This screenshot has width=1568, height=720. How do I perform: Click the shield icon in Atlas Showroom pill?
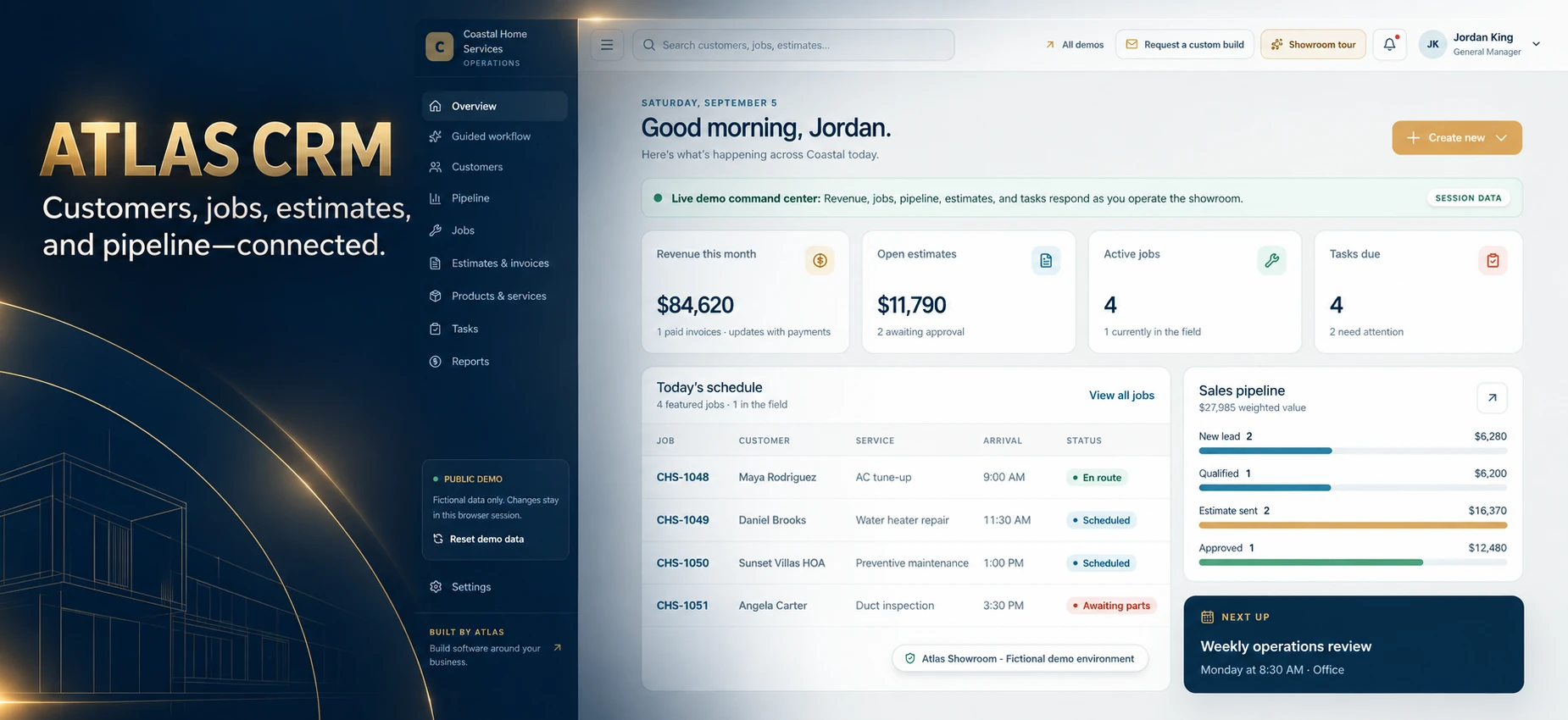pyautogui.click(x=910, y=659)
